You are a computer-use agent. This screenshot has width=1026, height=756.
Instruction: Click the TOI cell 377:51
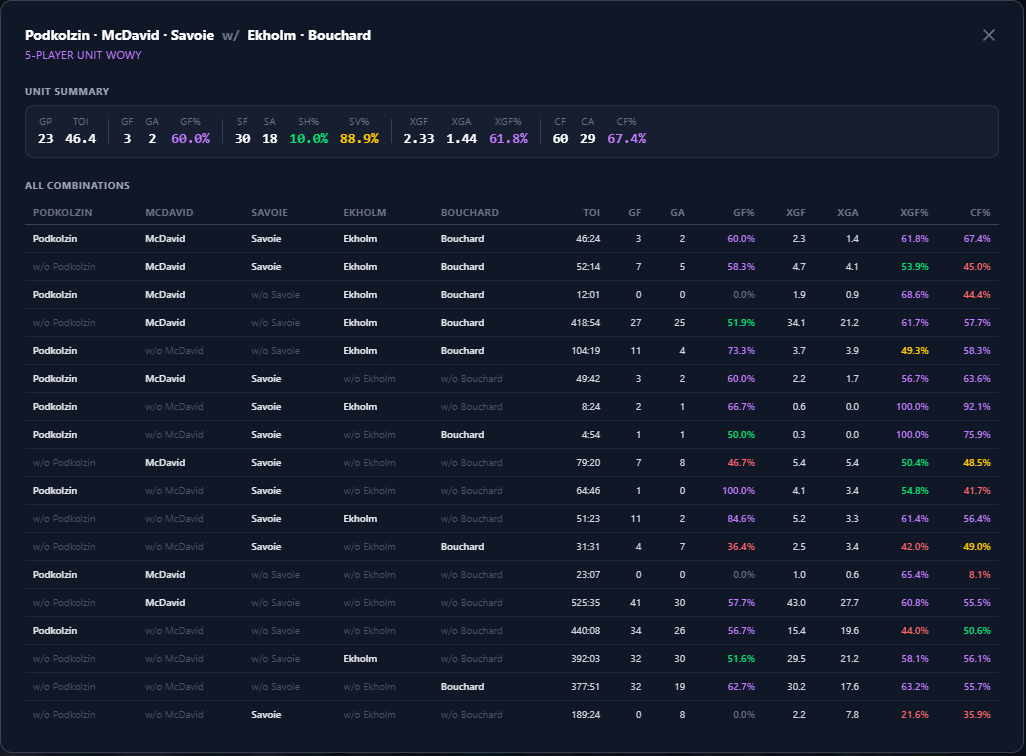tap(586, 687)
